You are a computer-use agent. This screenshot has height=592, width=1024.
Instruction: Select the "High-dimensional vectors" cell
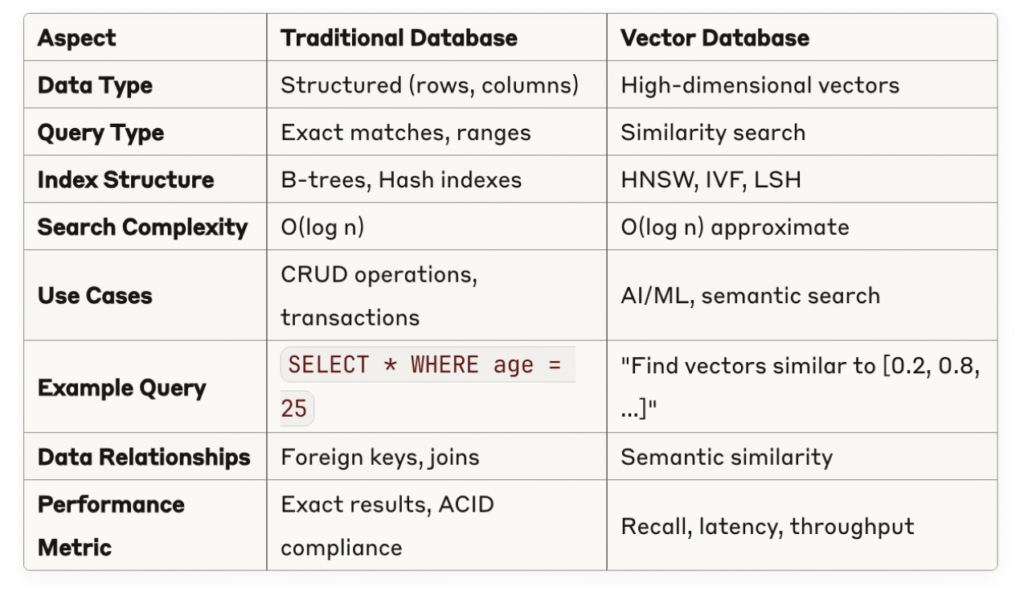coord(759,85)
